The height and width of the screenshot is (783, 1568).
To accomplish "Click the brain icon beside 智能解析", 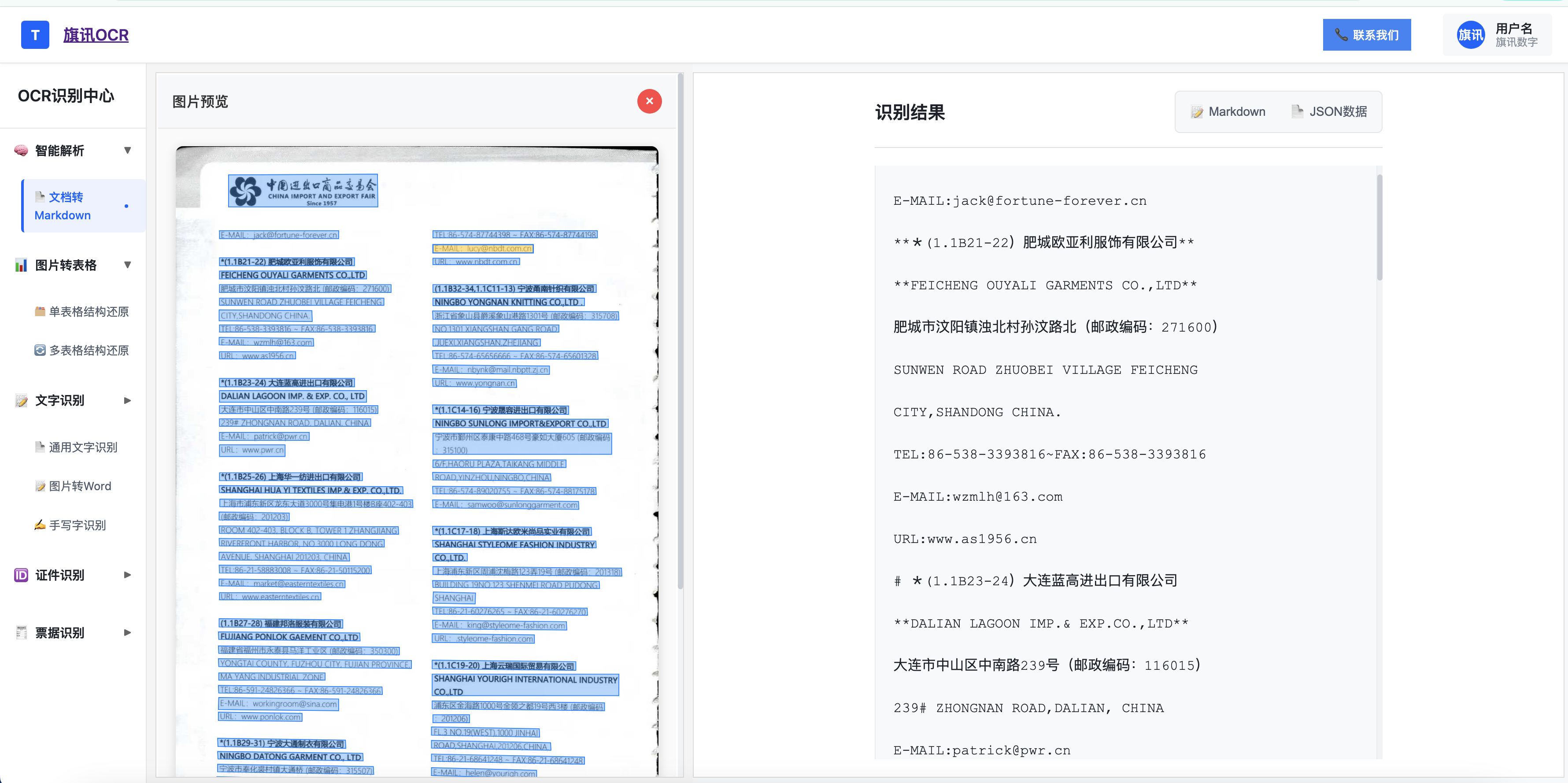I will click(21, 150).
